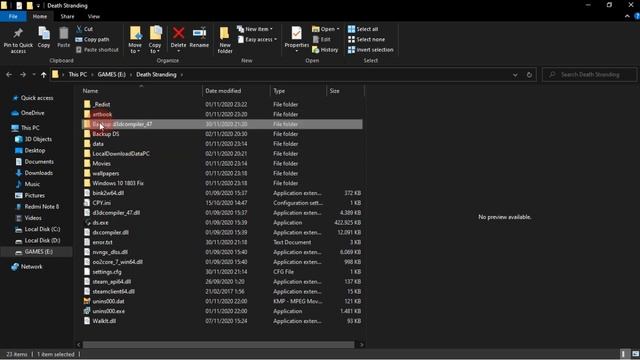The image size is (640, 360).
Task: Expand the Open dropdown in ribbon
Action: point(326,29)
